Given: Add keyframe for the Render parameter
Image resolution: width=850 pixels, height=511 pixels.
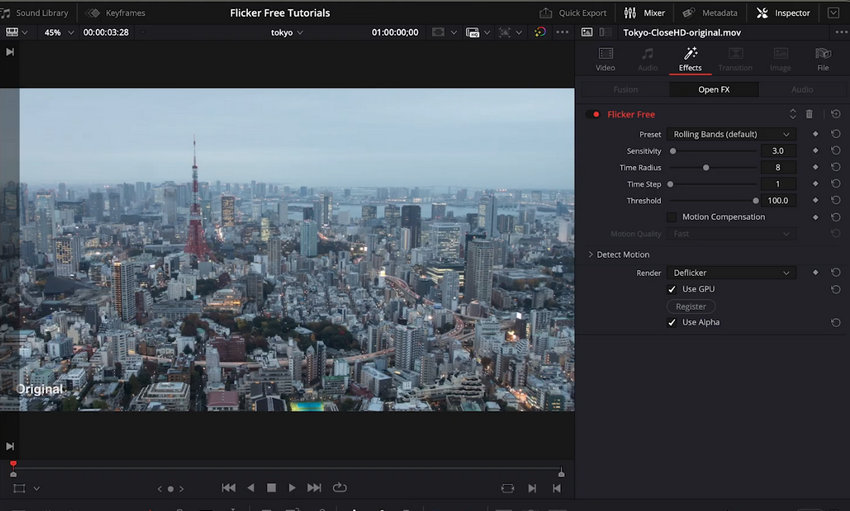Looking at the screenshot, I should (815, 273).
